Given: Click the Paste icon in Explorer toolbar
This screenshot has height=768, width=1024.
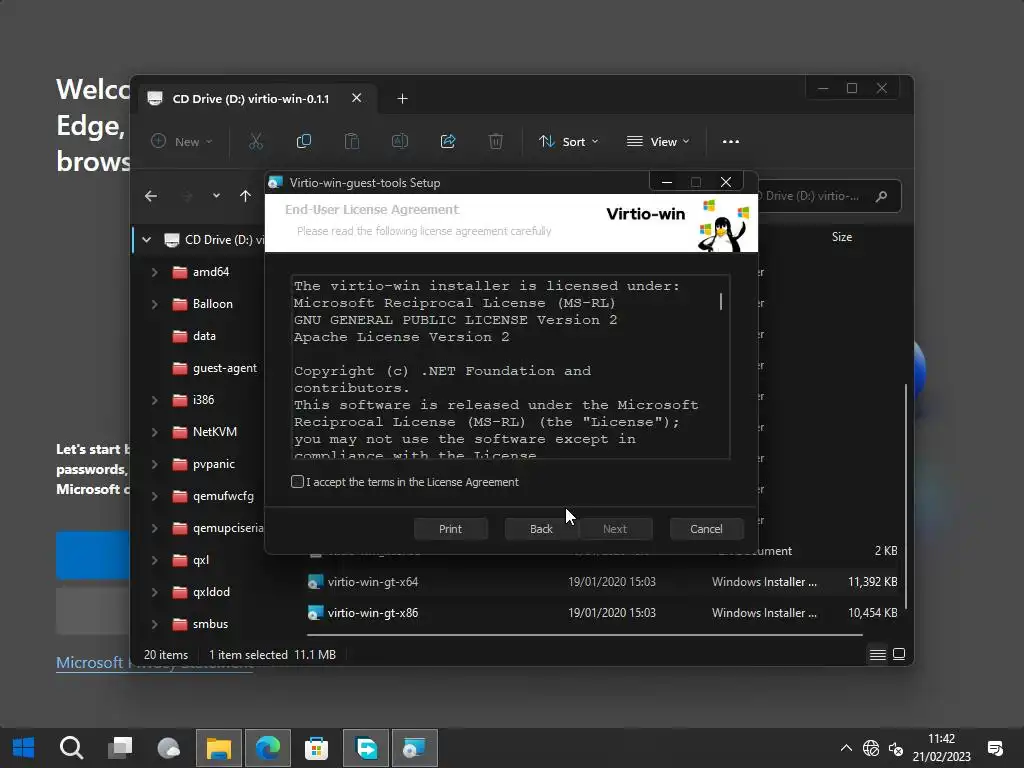Looking at the screenshot, I should tap(351, 141).
